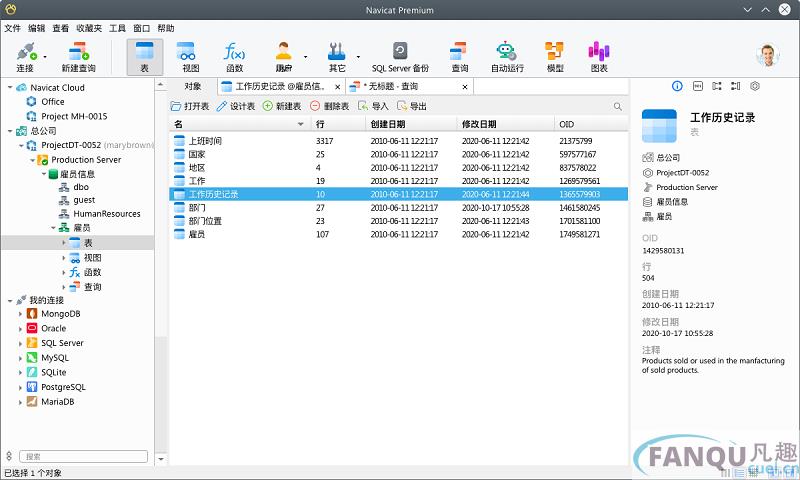800x480 pixels.
Task: Click the 图表 (Charts) toolbar icon
Action: pyautogui.click(x=599, y=56)
